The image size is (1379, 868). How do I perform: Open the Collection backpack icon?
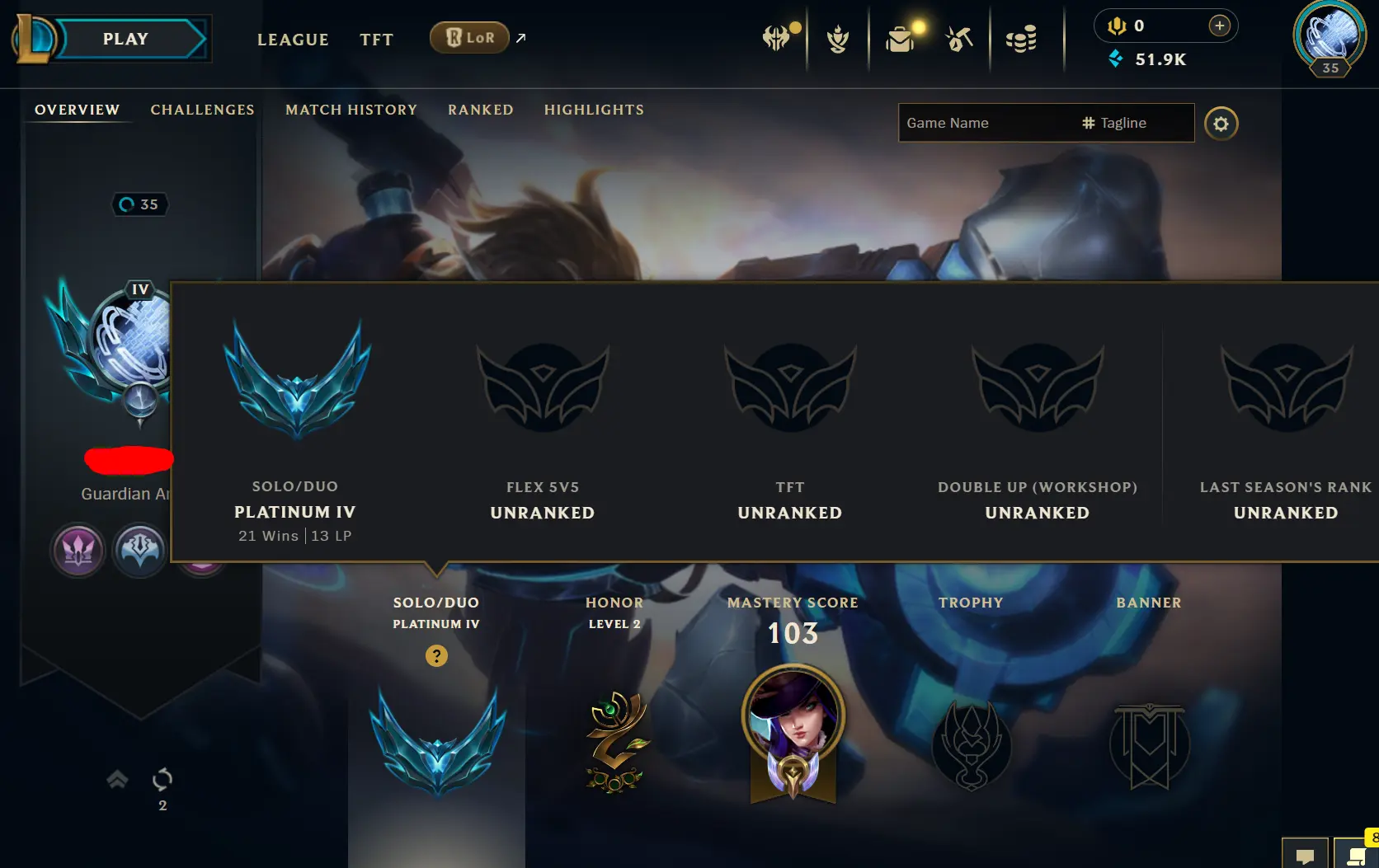click(x=900, y=39)
